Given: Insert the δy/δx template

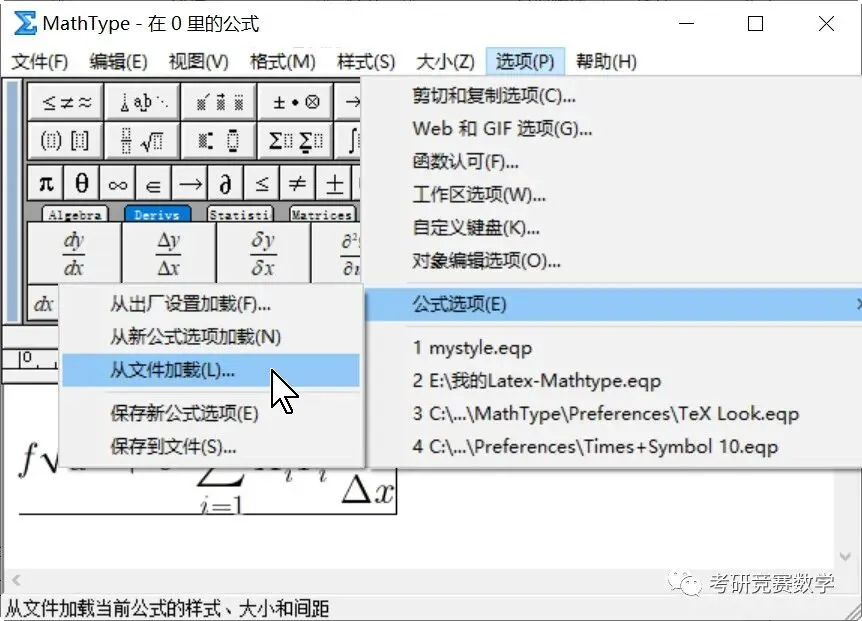Looking at the screenshot, I should 263,253.
